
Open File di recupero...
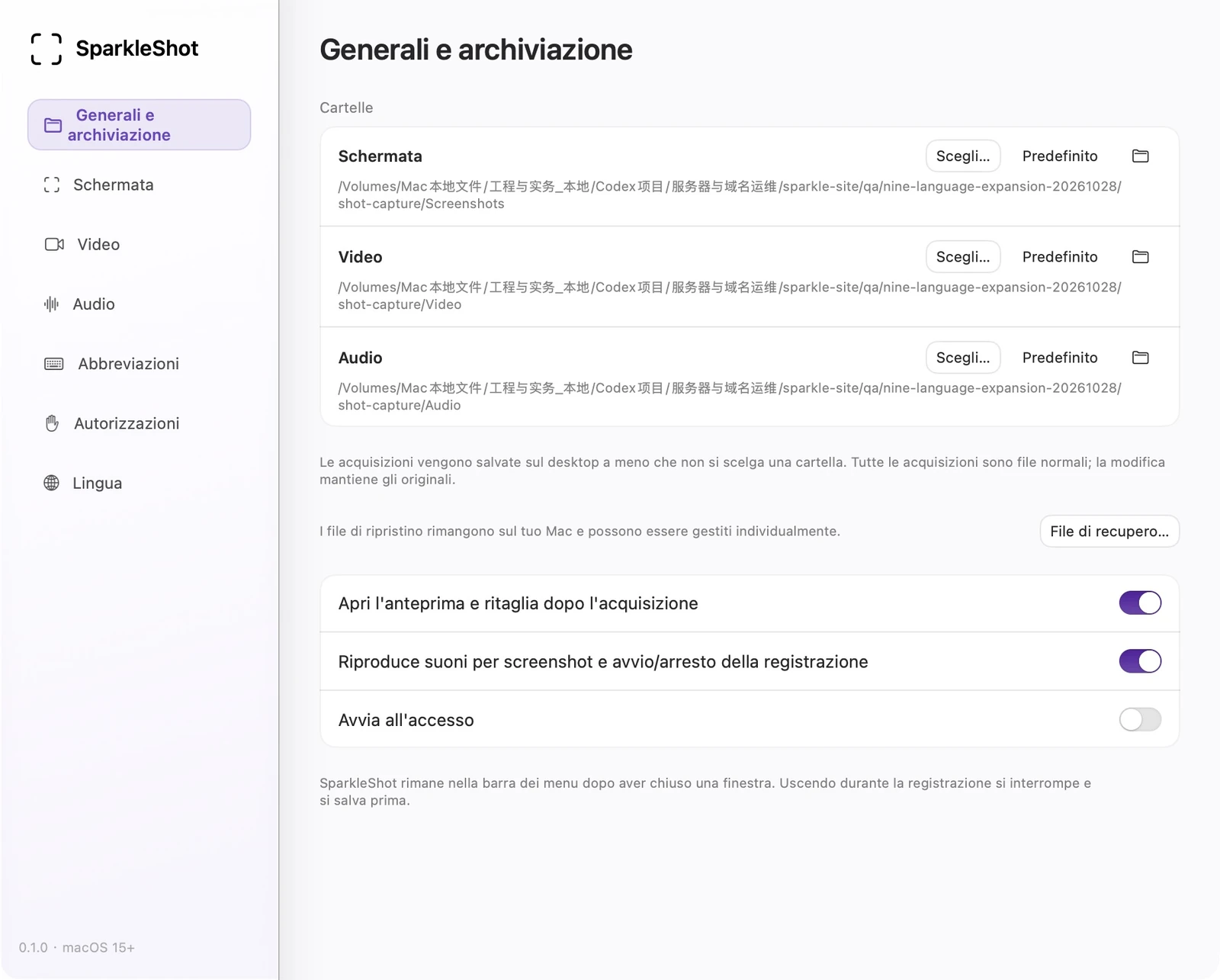(1109, 531)
